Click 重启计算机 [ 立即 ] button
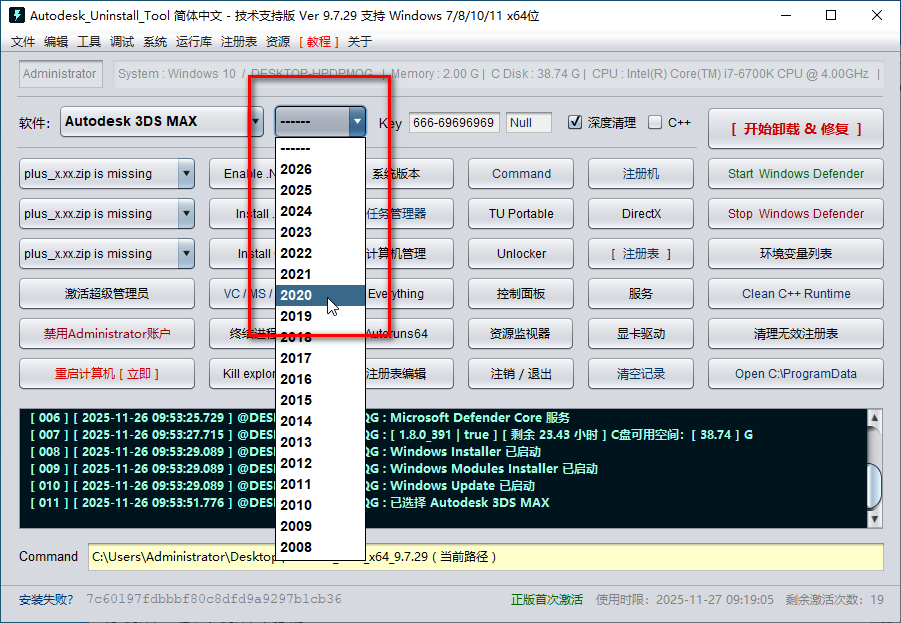 (107, 374)
